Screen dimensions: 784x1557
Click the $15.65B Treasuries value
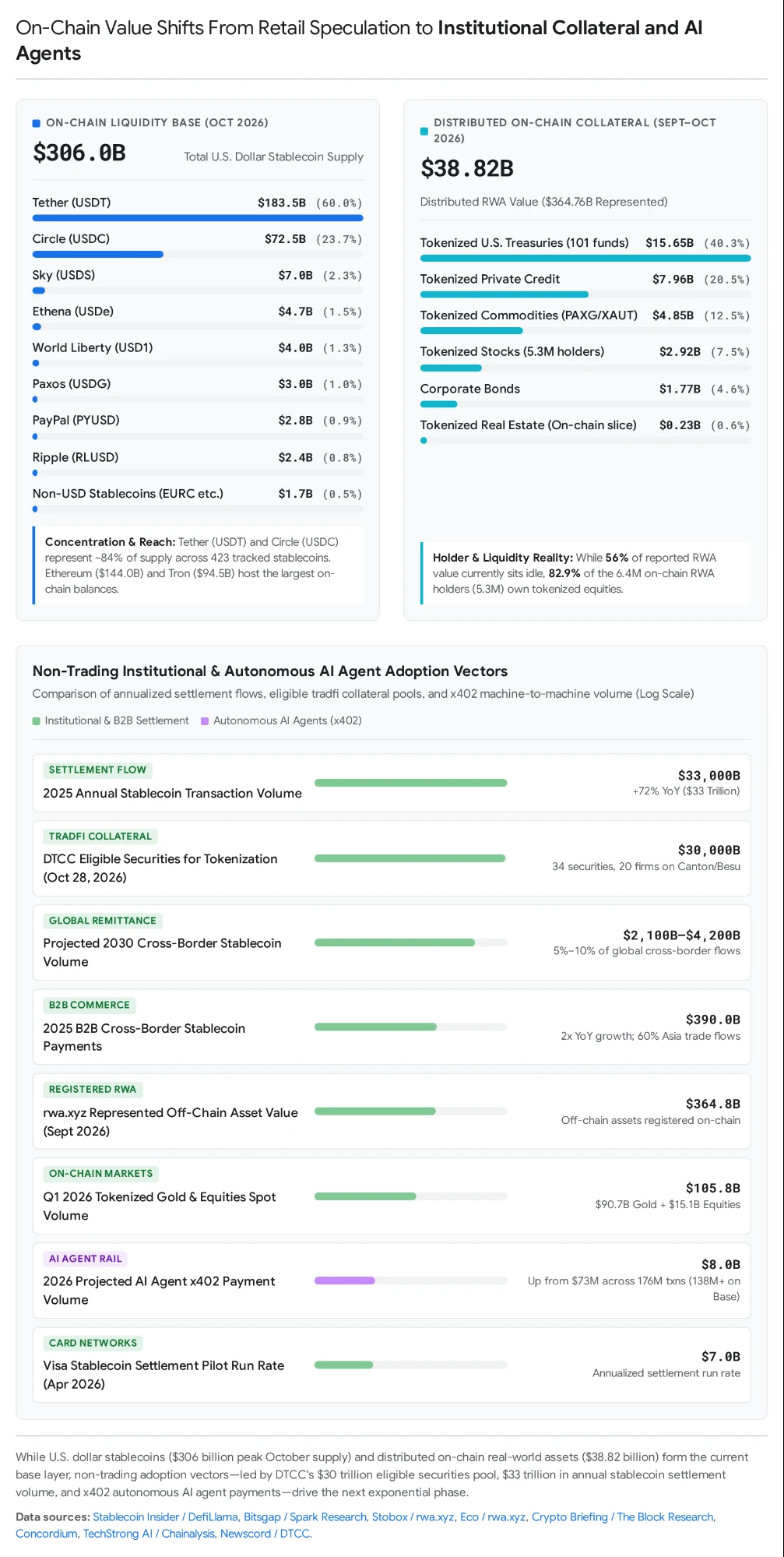(x=670, y=243)
